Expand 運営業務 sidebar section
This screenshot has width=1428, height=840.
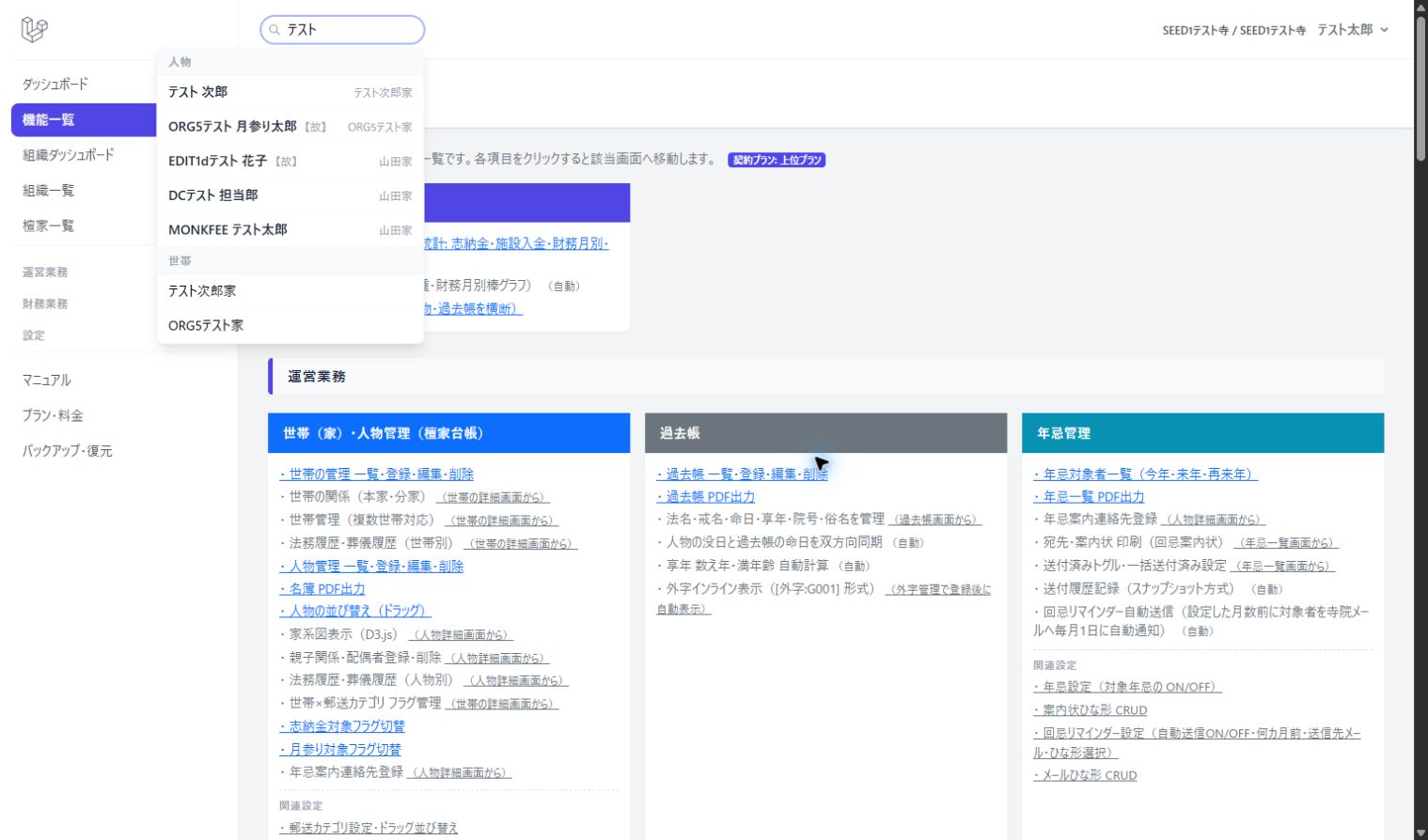(x=45, y=272)
